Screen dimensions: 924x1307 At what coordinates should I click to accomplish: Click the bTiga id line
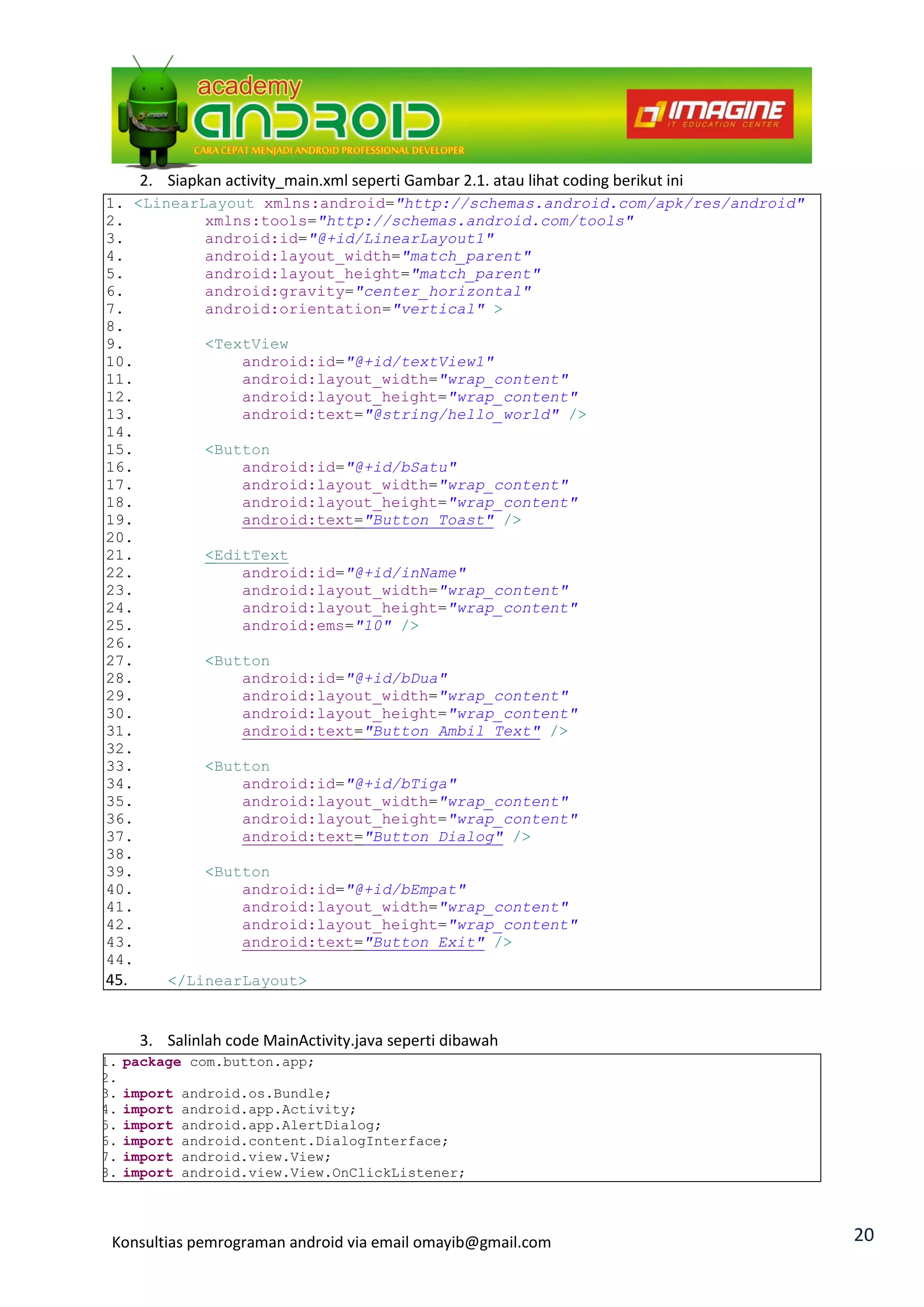click(x=349, y=784)
